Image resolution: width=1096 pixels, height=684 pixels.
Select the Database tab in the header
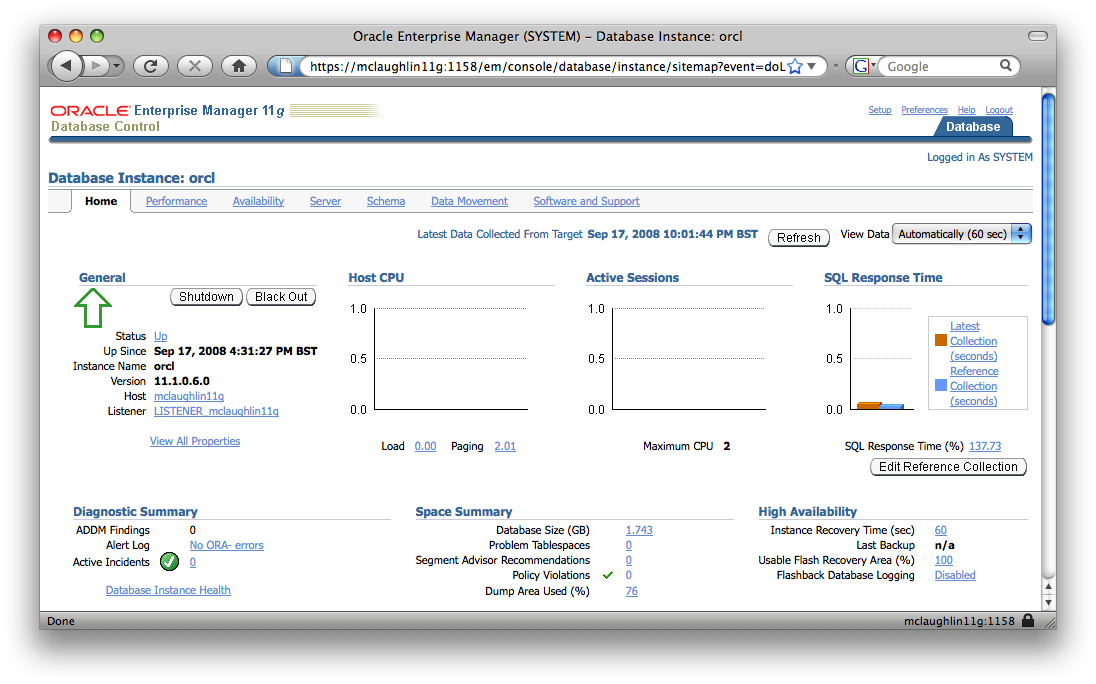pos(973,126)
